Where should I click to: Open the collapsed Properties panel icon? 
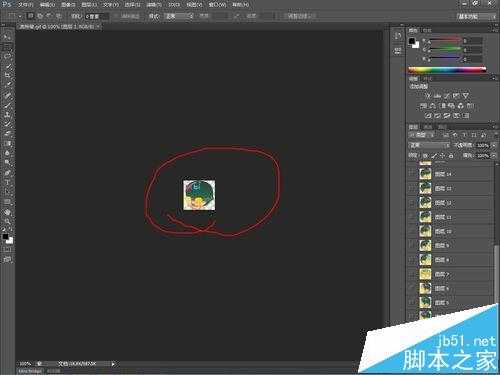point(398,51)
